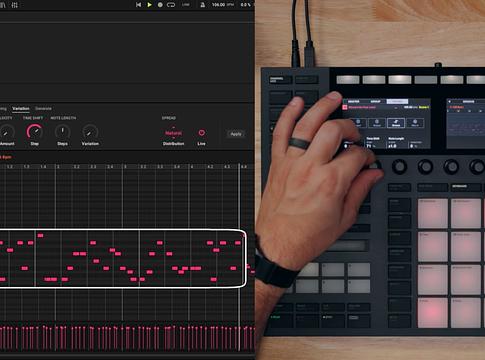This screenshot has height=360, width=485.
Task: Enable the Link button in header
Action: (x=186, y=5)
